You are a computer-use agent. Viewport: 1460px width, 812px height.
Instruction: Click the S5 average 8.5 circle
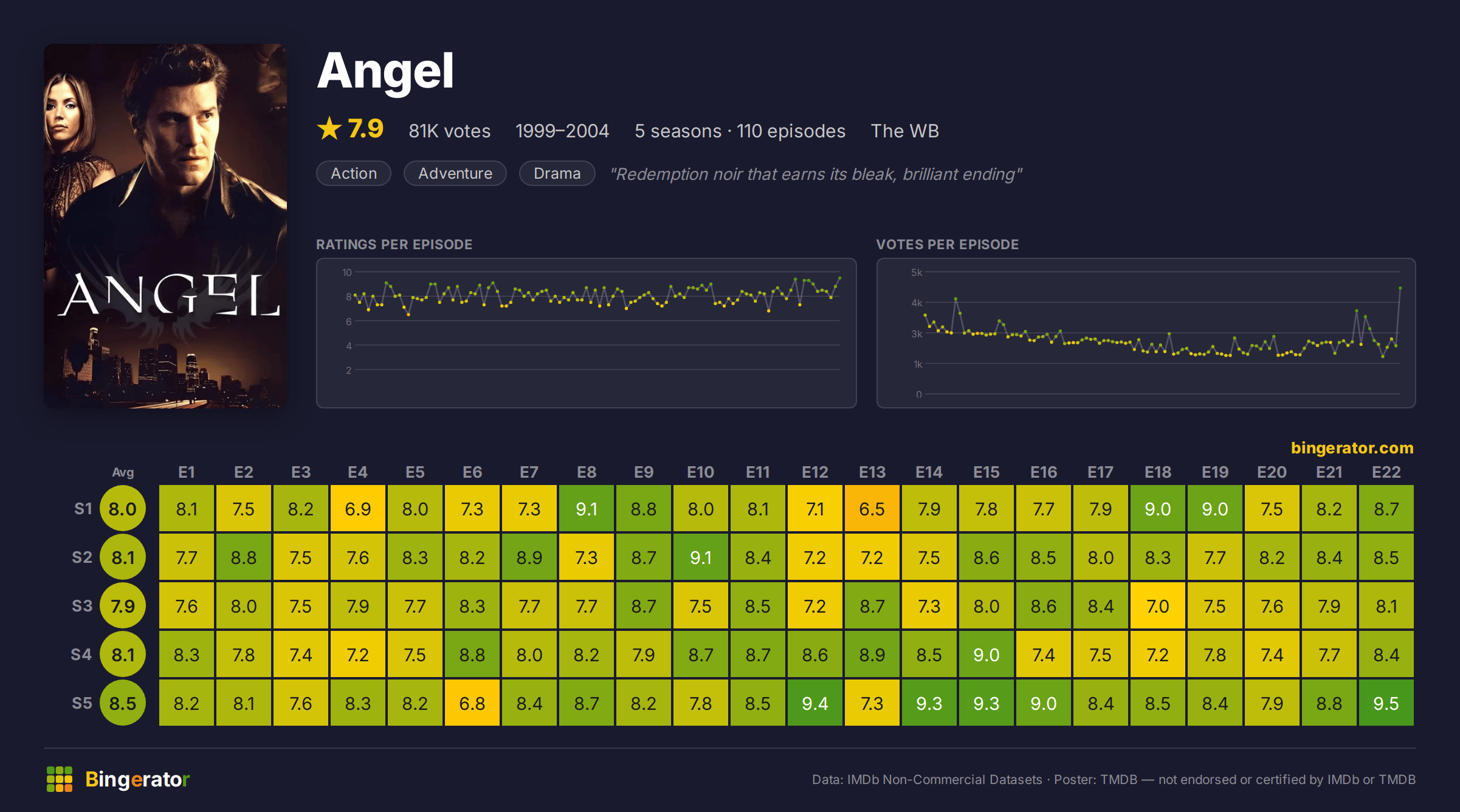(123, 703)
